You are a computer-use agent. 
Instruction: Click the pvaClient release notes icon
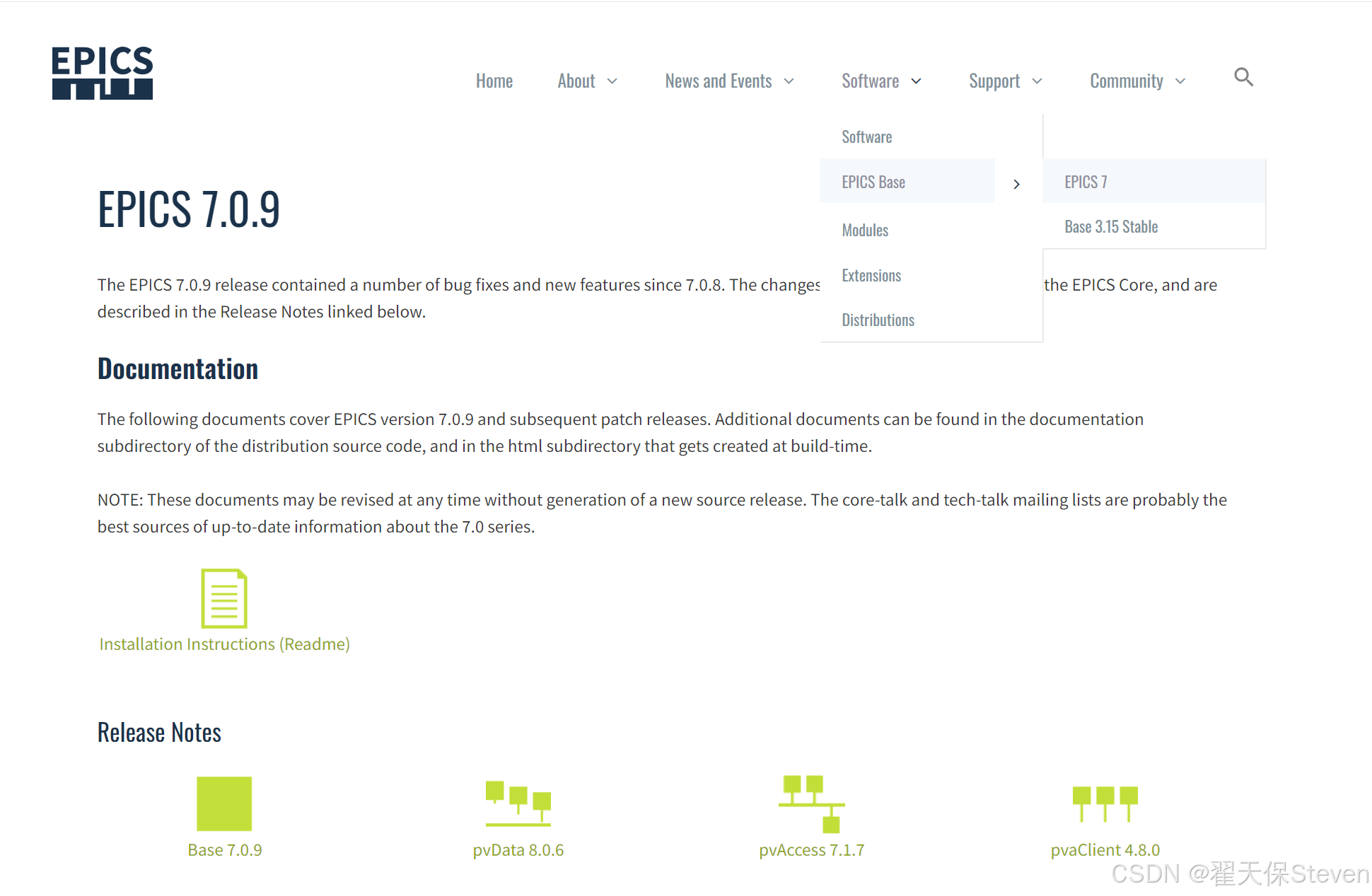pyautogui.click(x=1105, y=803)
